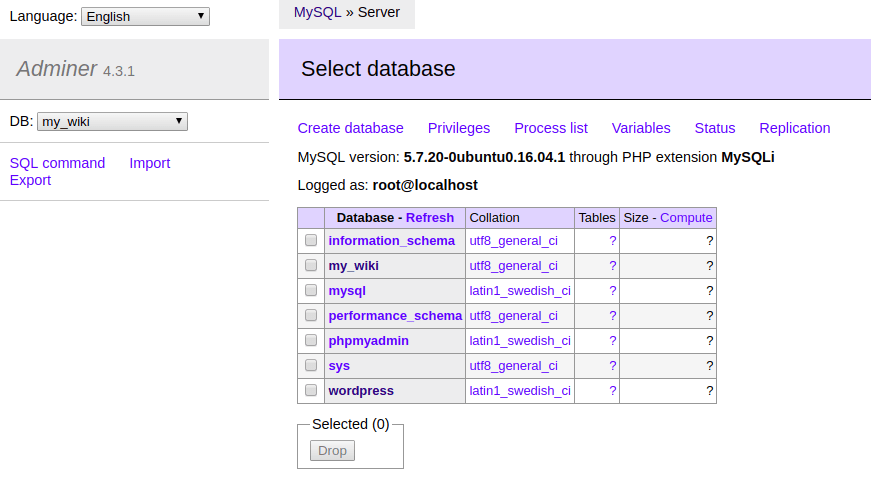Open the my_wiki database link
Screen dimensions: 871x486
(354, 265)
